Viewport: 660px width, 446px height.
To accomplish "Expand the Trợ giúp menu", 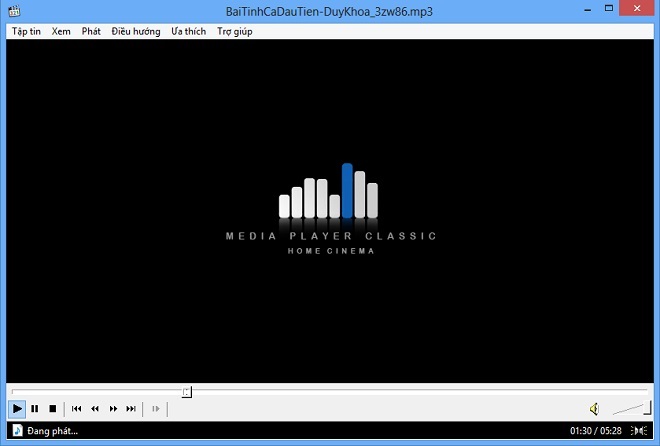I will tap(235, 31).
